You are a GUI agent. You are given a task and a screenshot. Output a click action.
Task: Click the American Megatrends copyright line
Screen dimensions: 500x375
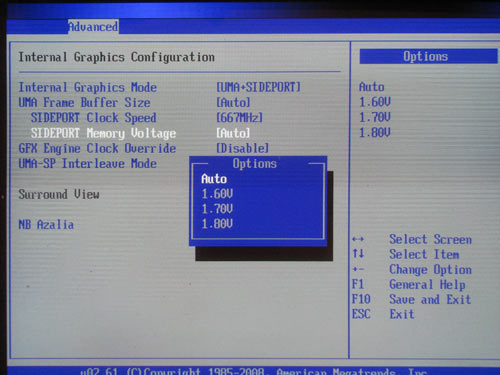(x=253, y=371)
